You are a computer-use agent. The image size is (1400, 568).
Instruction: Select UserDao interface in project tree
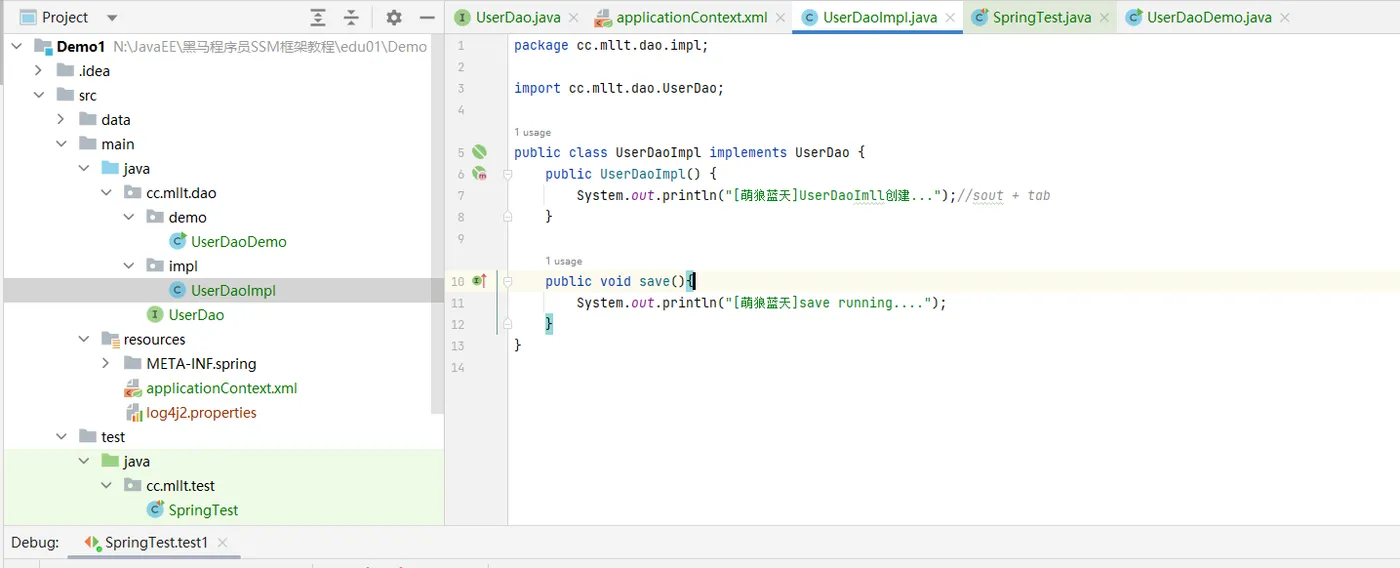(x=196, y=314)
